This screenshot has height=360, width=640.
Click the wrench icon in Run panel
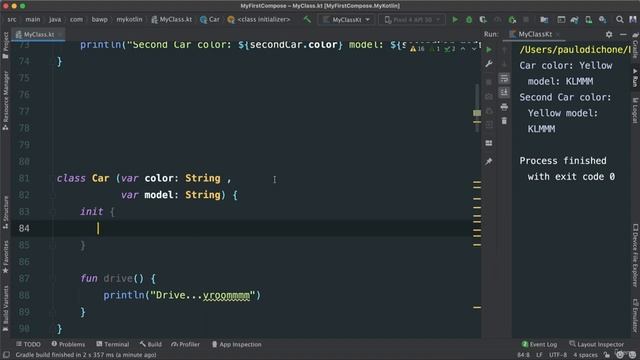pos(489,64)
